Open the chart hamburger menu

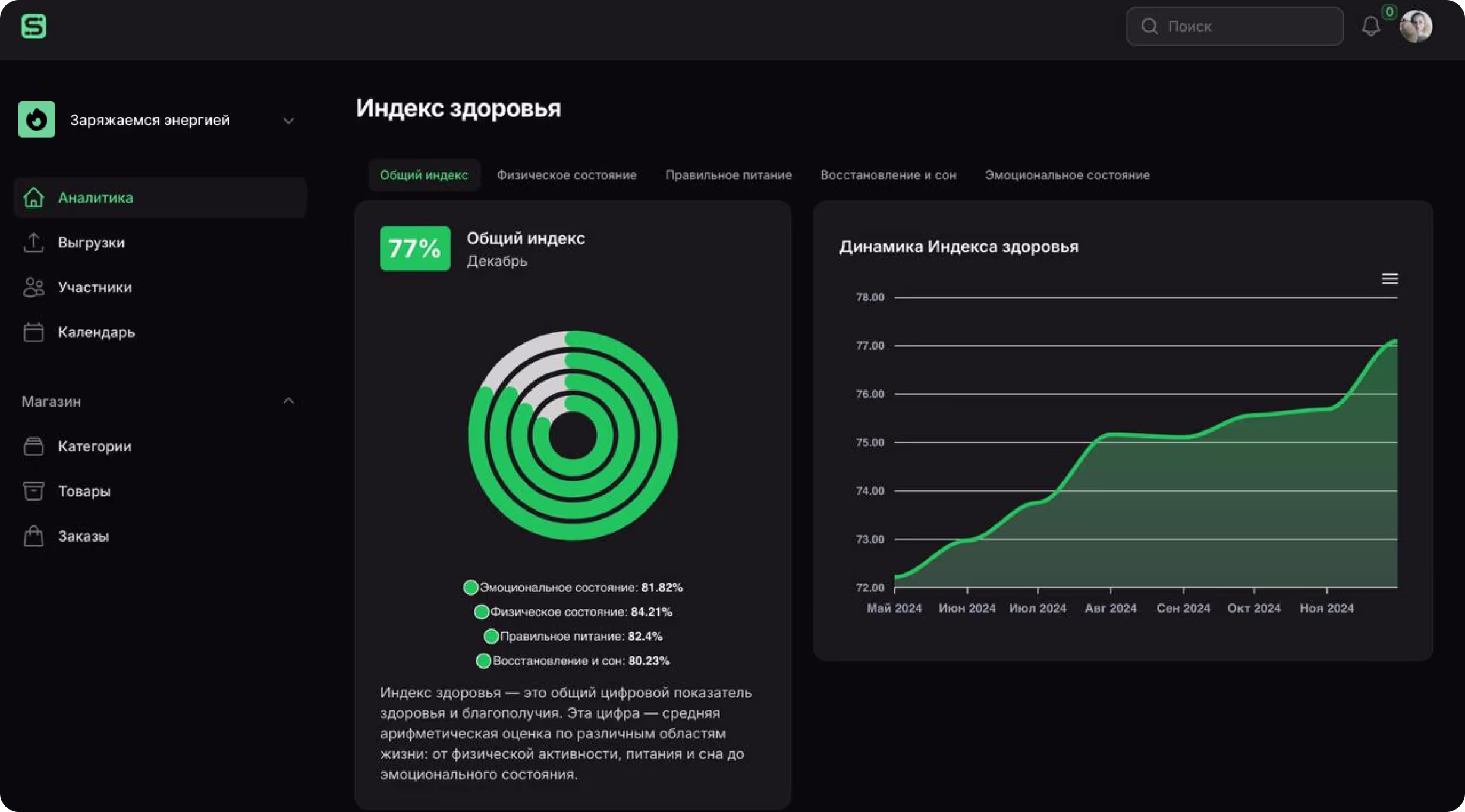click(x=1389, y=279)
